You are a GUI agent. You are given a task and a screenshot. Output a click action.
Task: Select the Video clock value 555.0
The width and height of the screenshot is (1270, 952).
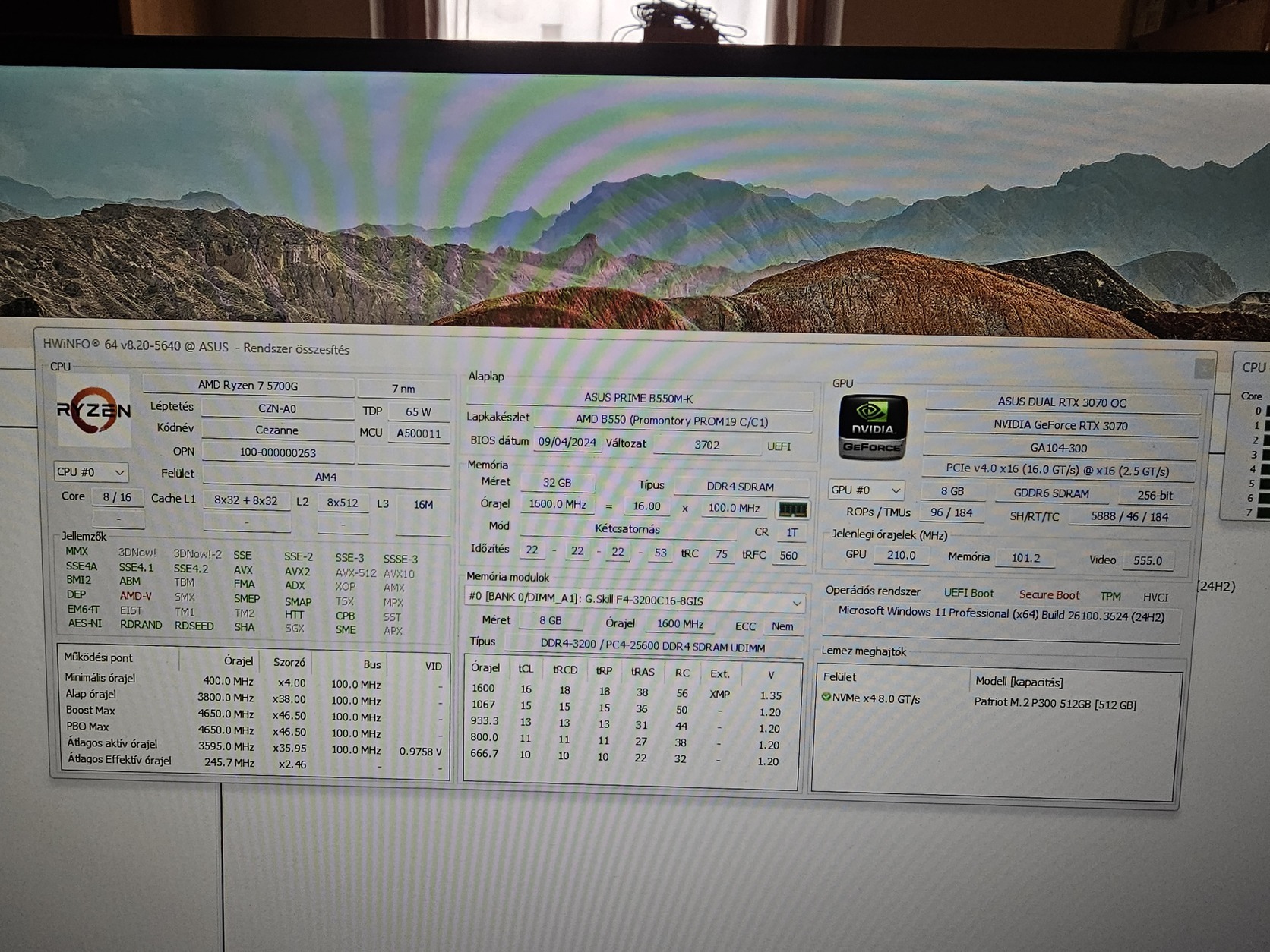click(1148, 561)
